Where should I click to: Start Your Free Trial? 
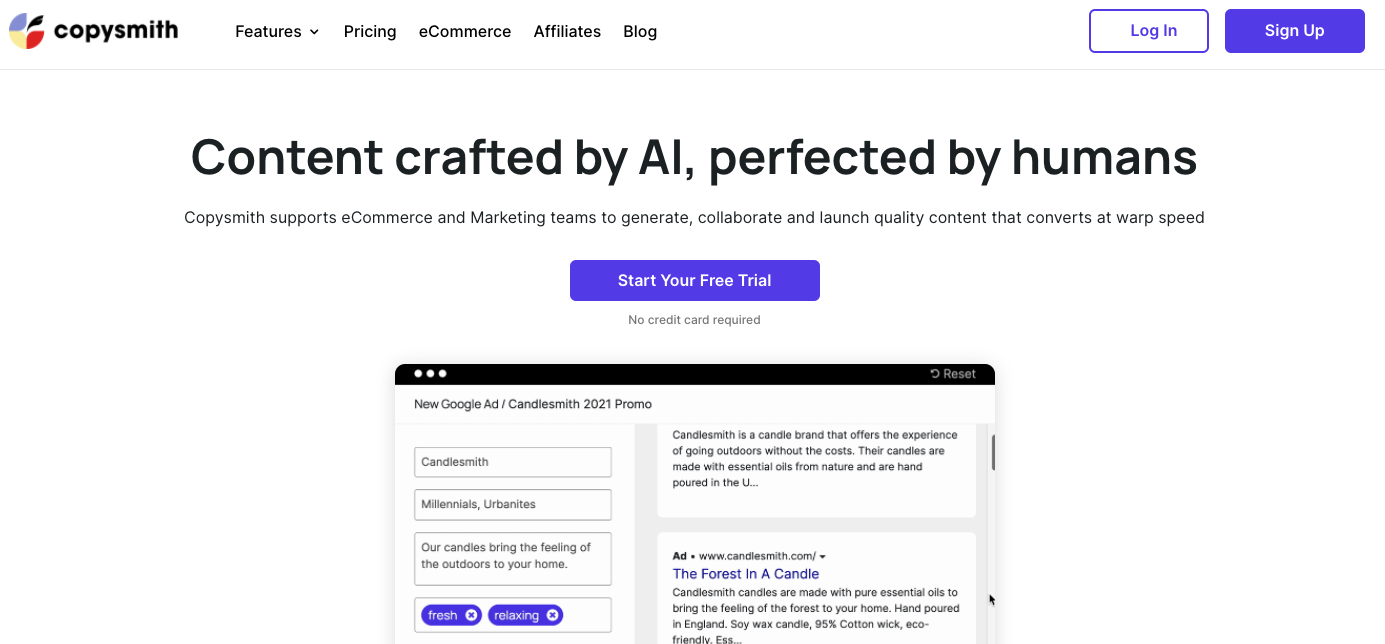click(695, 280)
